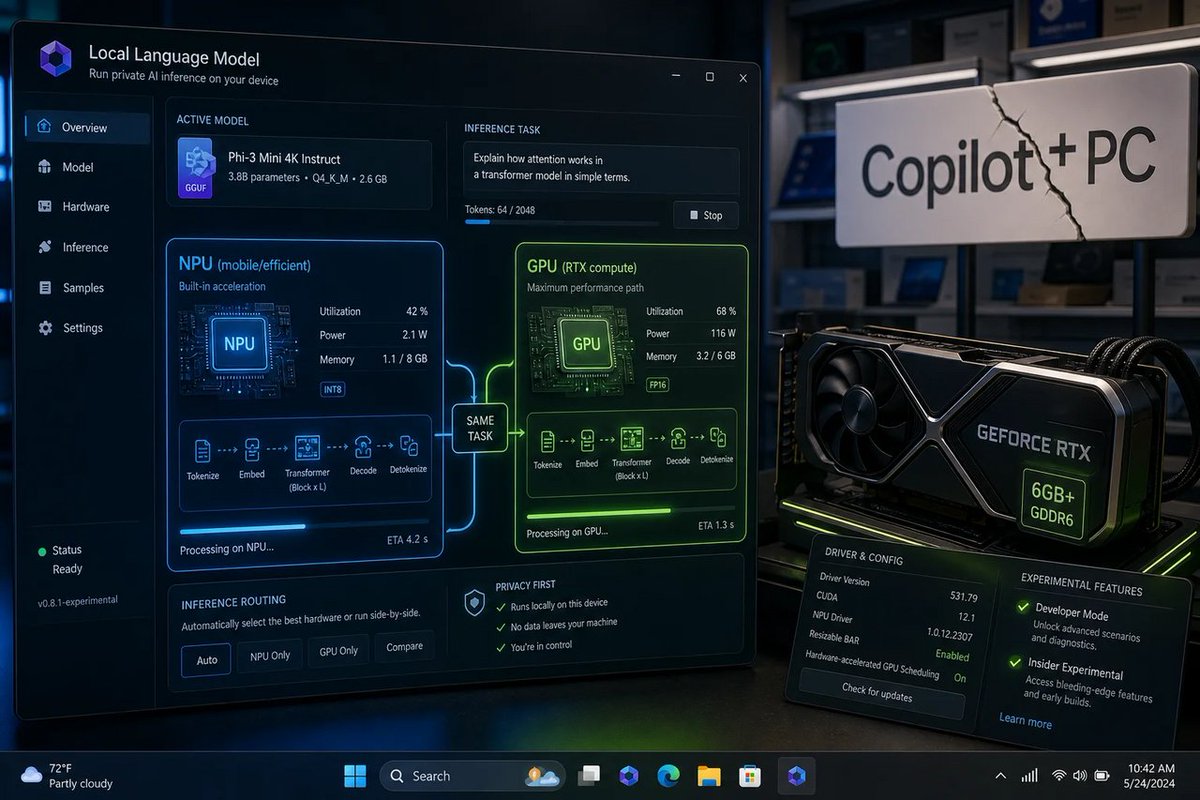The image size is (1200, 800).
Task: Click the green Enabled status value
Action: (x=952, y=655)
